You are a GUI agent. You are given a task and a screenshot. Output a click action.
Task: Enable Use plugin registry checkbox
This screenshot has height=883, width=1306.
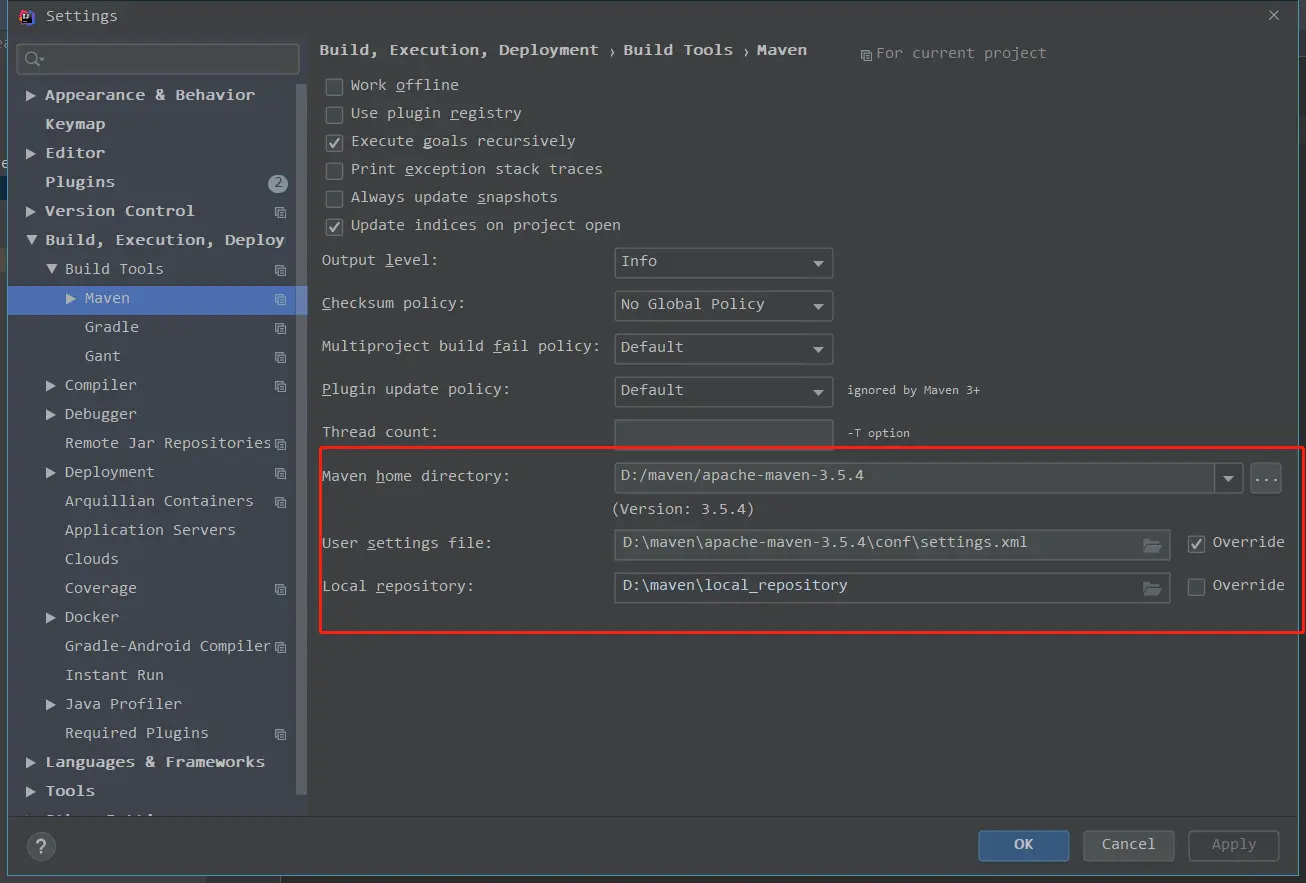334,114
